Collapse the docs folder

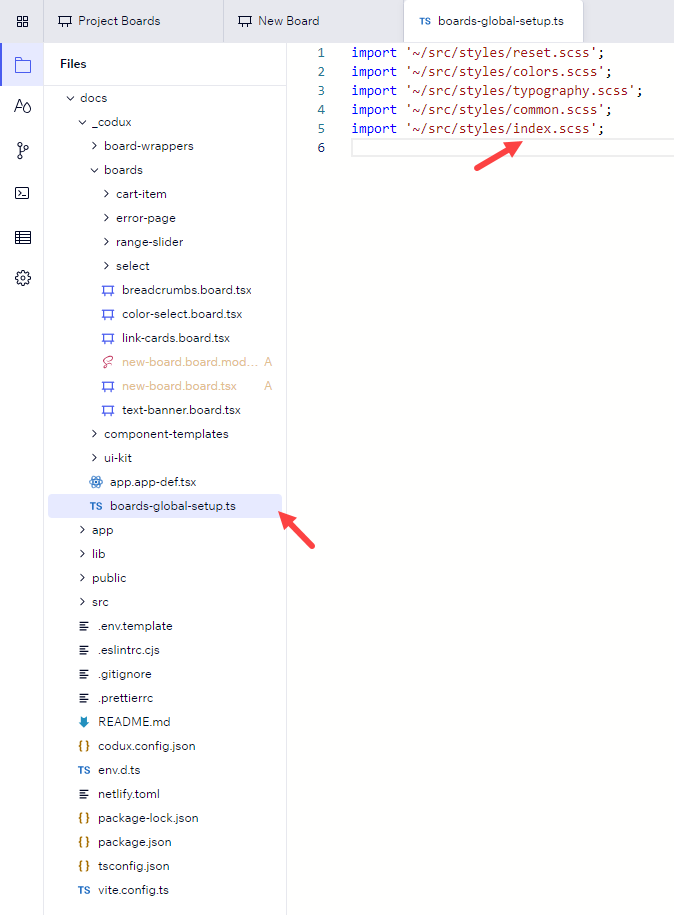(x=70, y=98)
